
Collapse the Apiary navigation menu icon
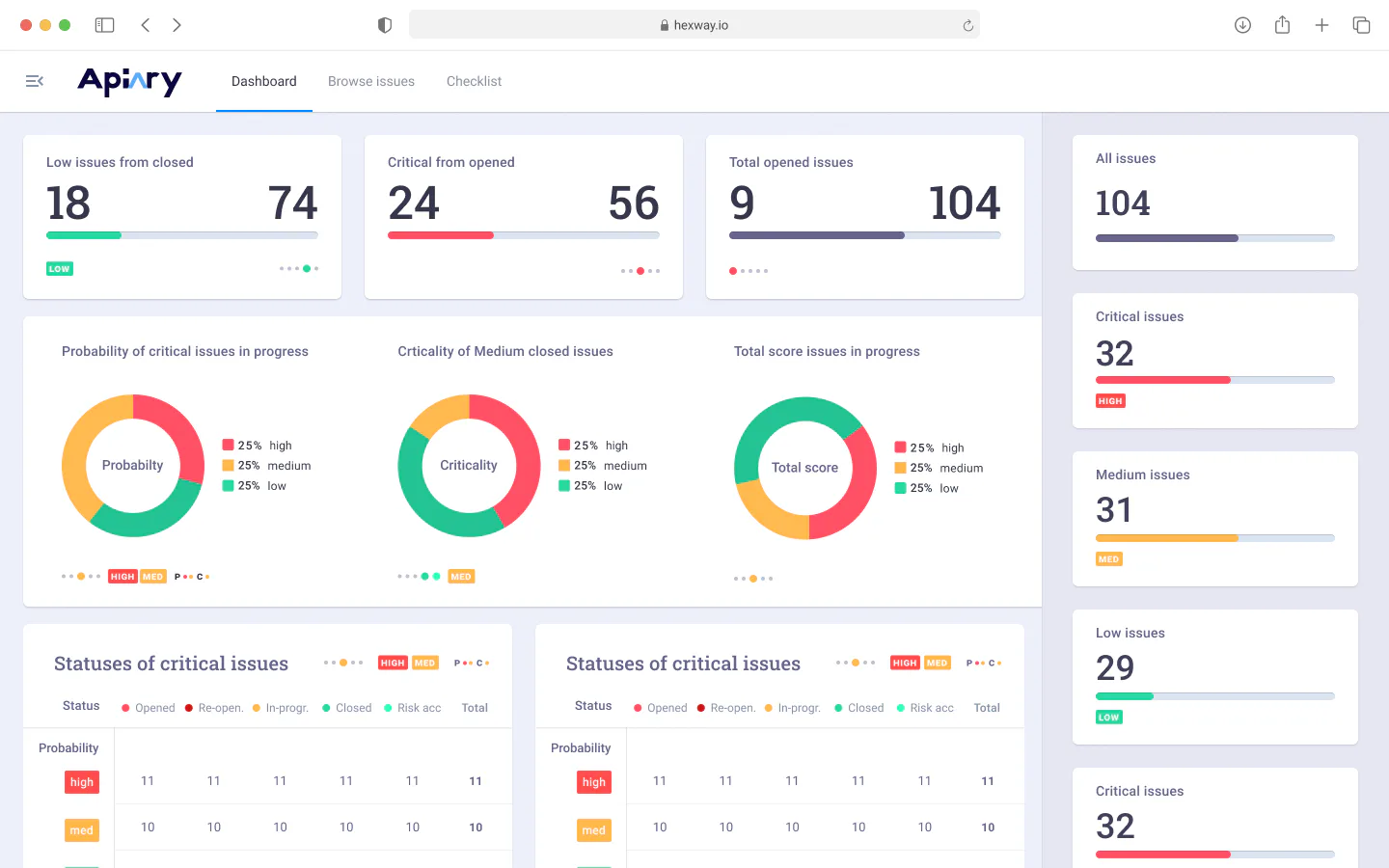(35, 81)
